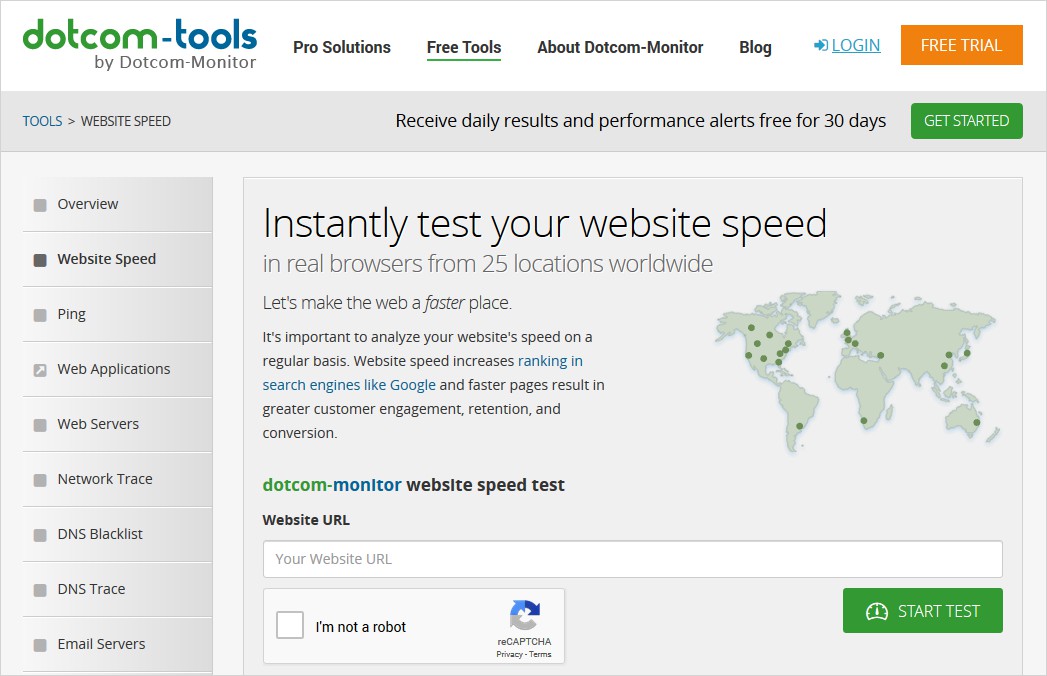
Task: Check the I'm not a robot checkbox
Action: click(x=290, y=626)
